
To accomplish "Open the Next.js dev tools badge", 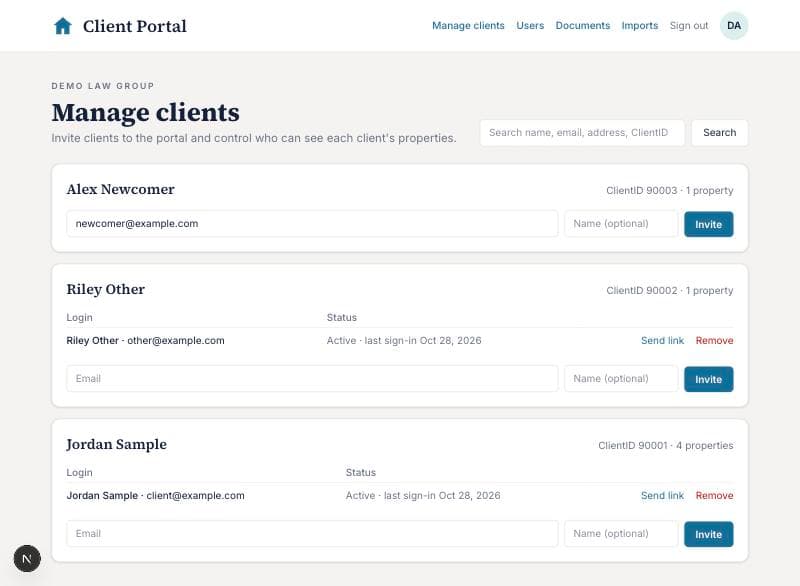I will tap(27, 558).
